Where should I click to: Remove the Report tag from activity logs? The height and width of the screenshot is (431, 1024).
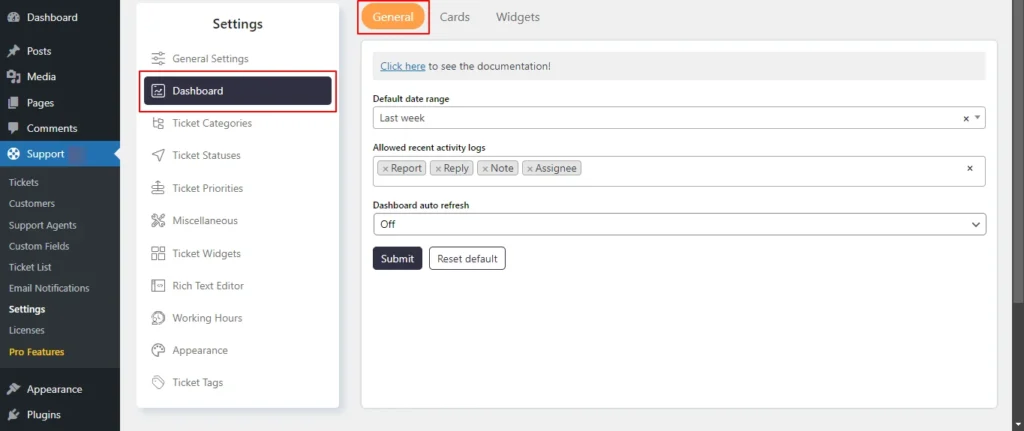point(385,168)
